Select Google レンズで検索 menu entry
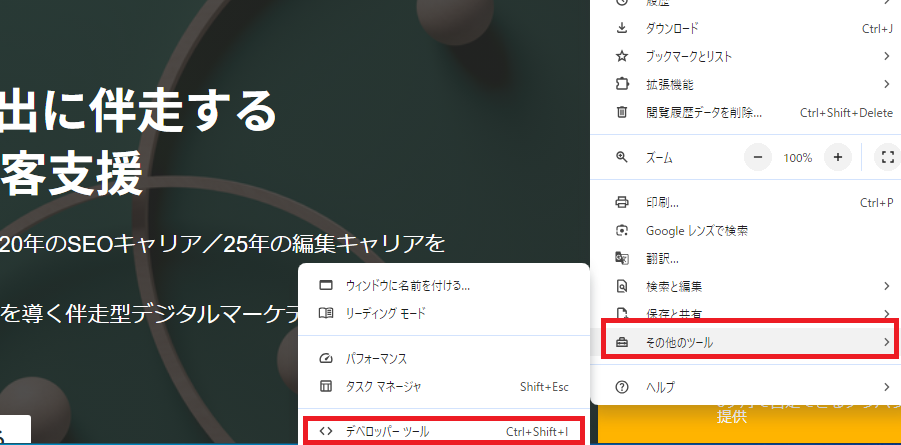This screenshot has width=901, height=445. point(745,231)
